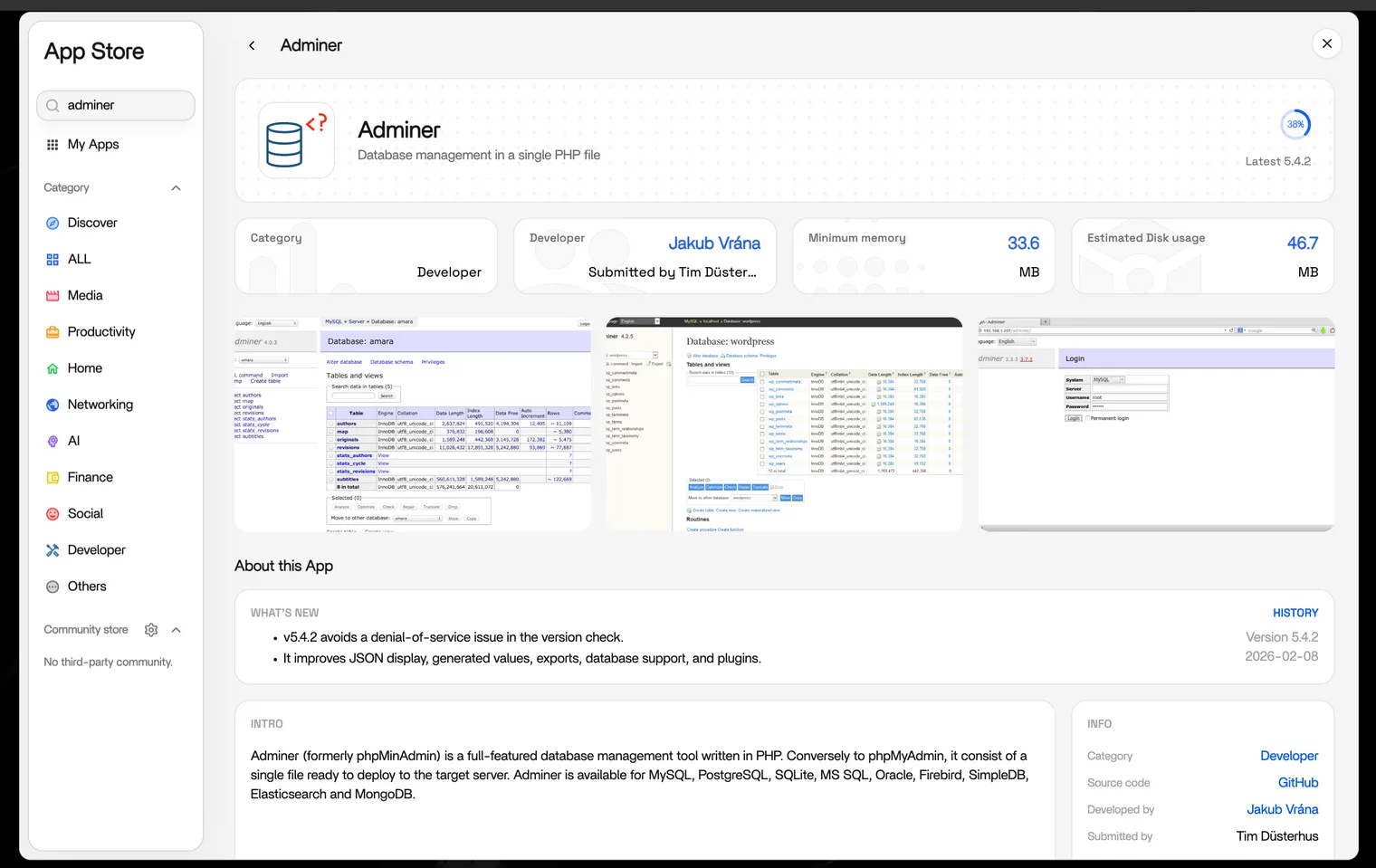
Task: Click the Latest 5.4.2 version text
Action: pyautogui.click(x=1277, y=161)
